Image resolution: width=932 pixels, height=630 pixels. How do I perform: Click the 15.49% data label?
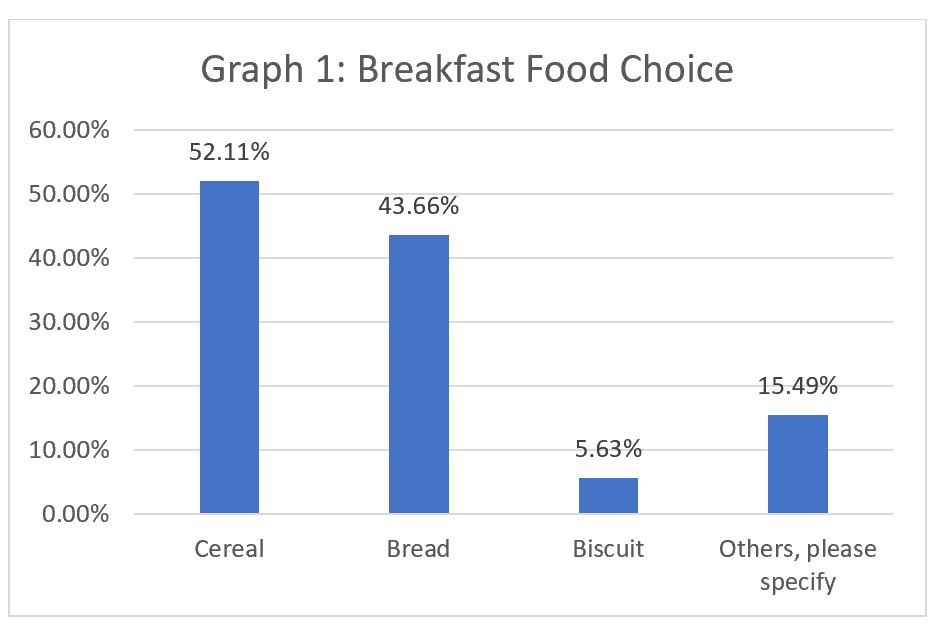797,386
